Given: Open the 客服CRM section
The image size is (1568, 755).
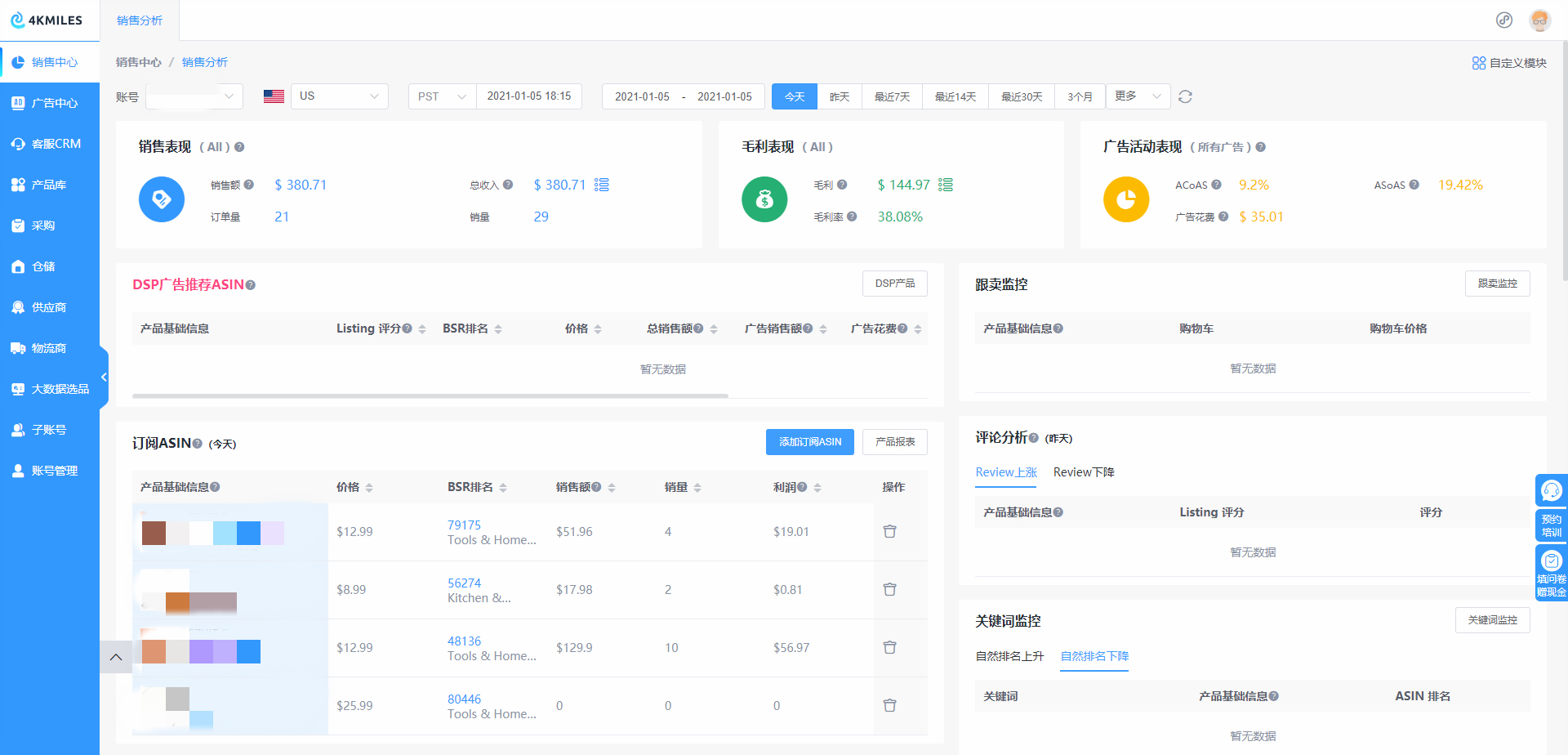Looking at the screenshot, I should (x=51, y=143).
